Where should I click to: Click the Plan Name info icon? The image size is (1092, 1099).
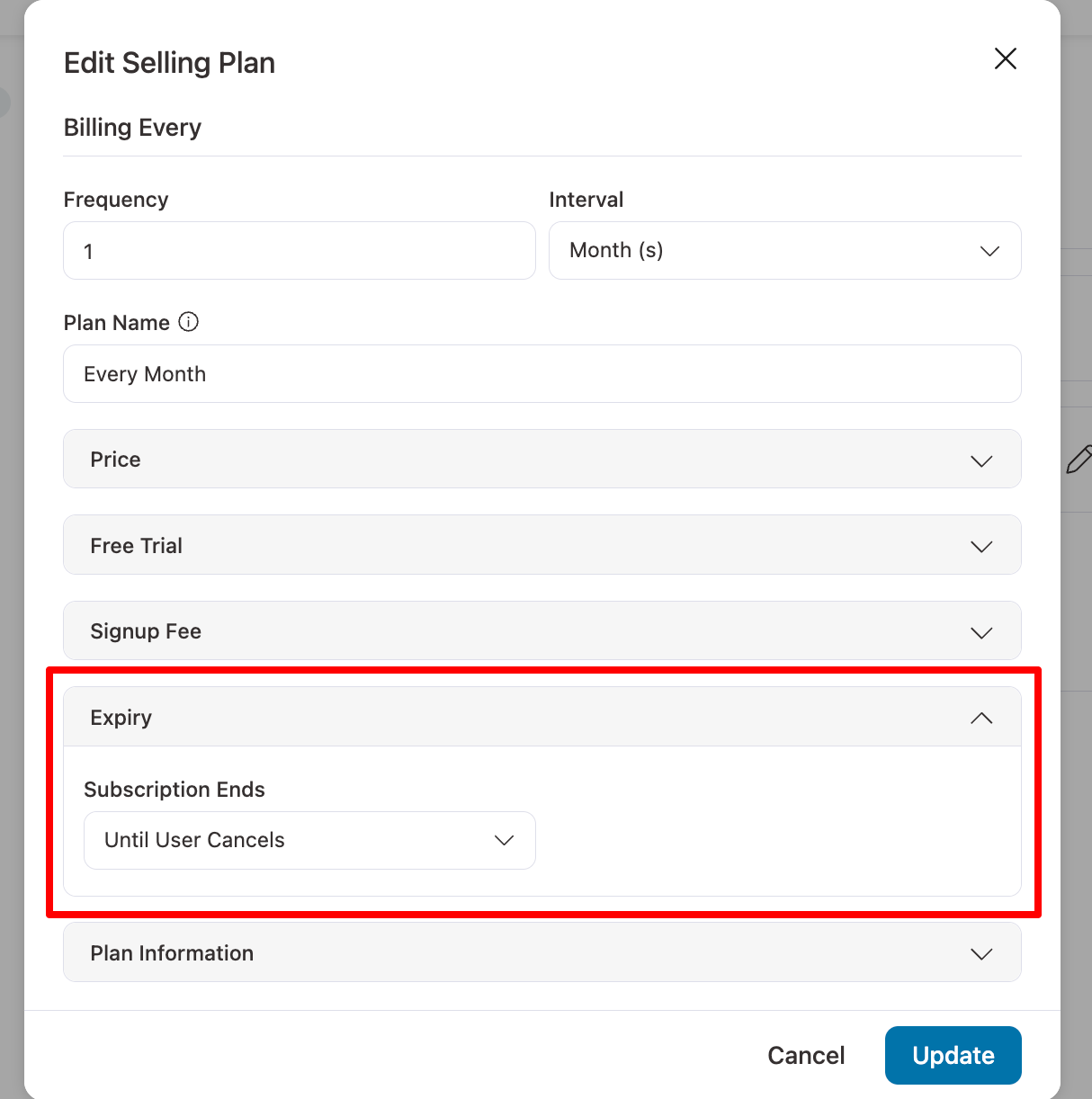pos(189,321)
